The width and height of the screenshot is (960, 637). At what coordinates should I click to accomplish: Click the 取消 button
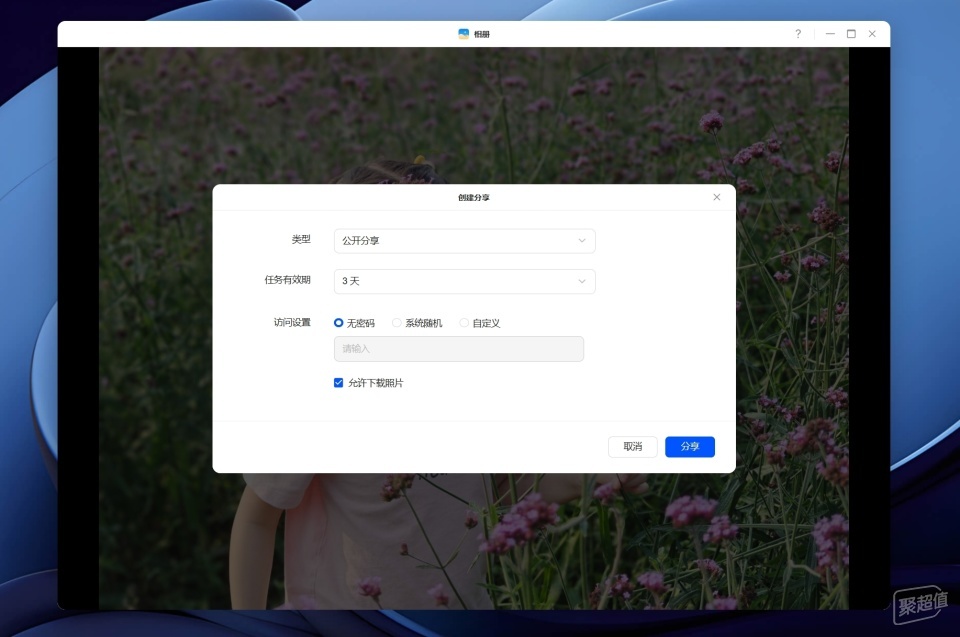pos(632,447)
